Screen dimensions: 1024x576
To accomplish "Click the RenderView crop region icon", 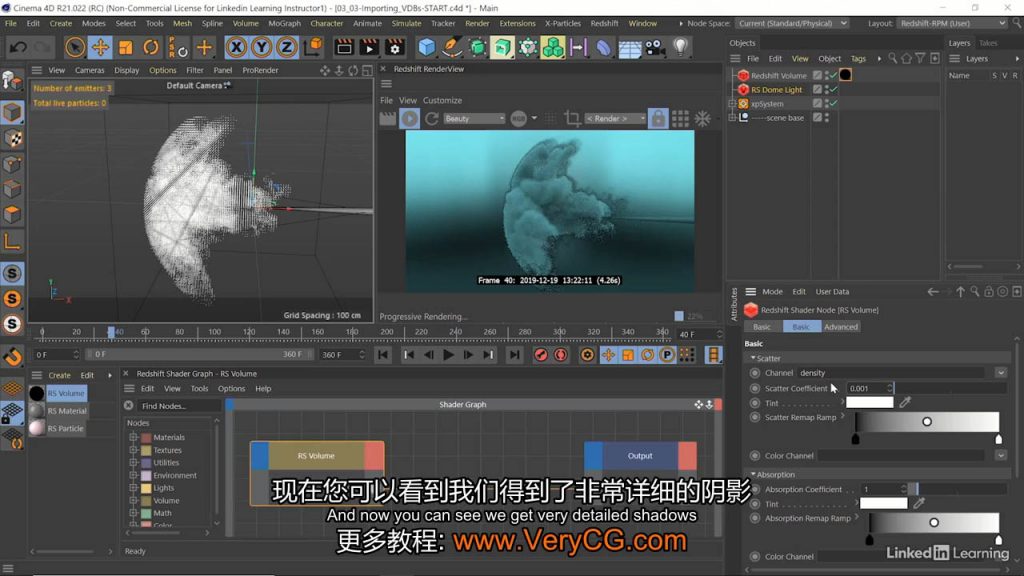I will pos(572,118).
